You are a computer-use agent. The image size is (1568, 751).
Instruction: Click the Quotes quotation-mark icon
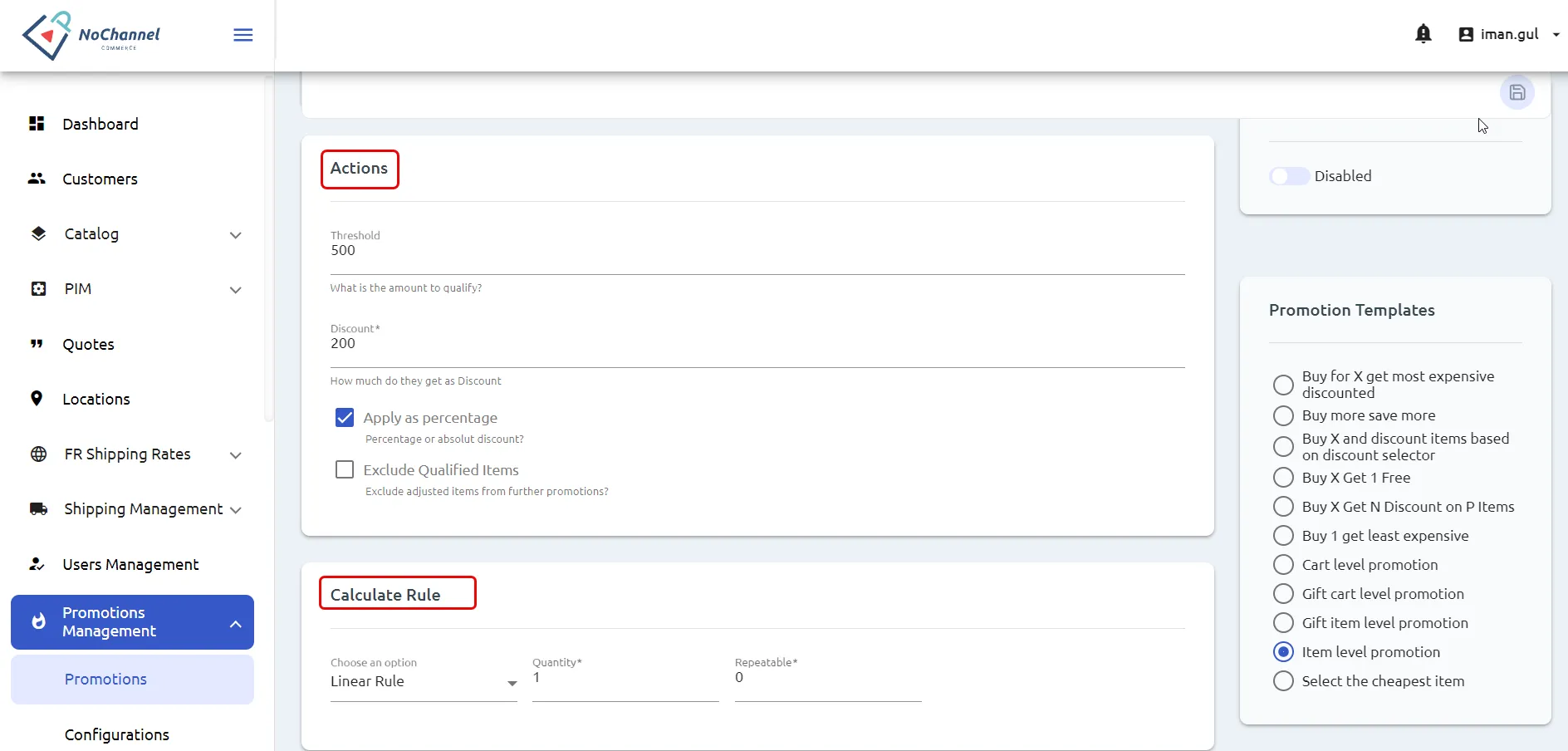(x=37, y=344)
